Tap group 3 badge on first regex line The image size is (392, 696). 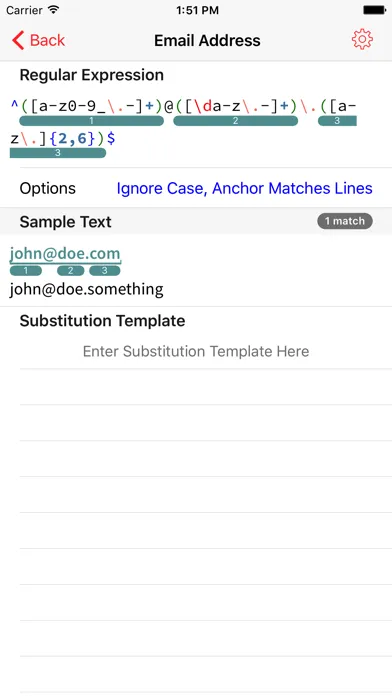pos(337,121)
